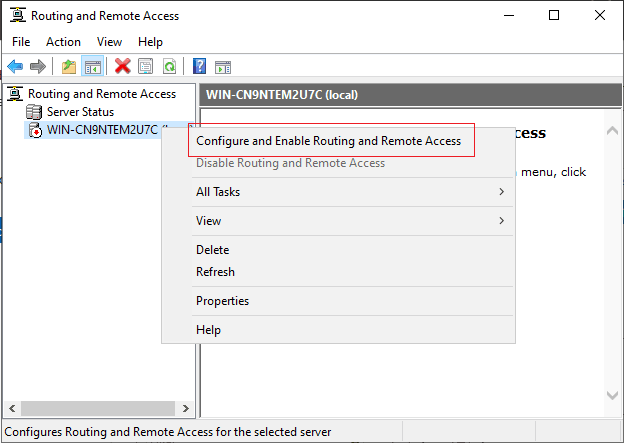Viewport: 624px width, 443px height.
Task: Open the File menu
Action: [x=21, y=42]
